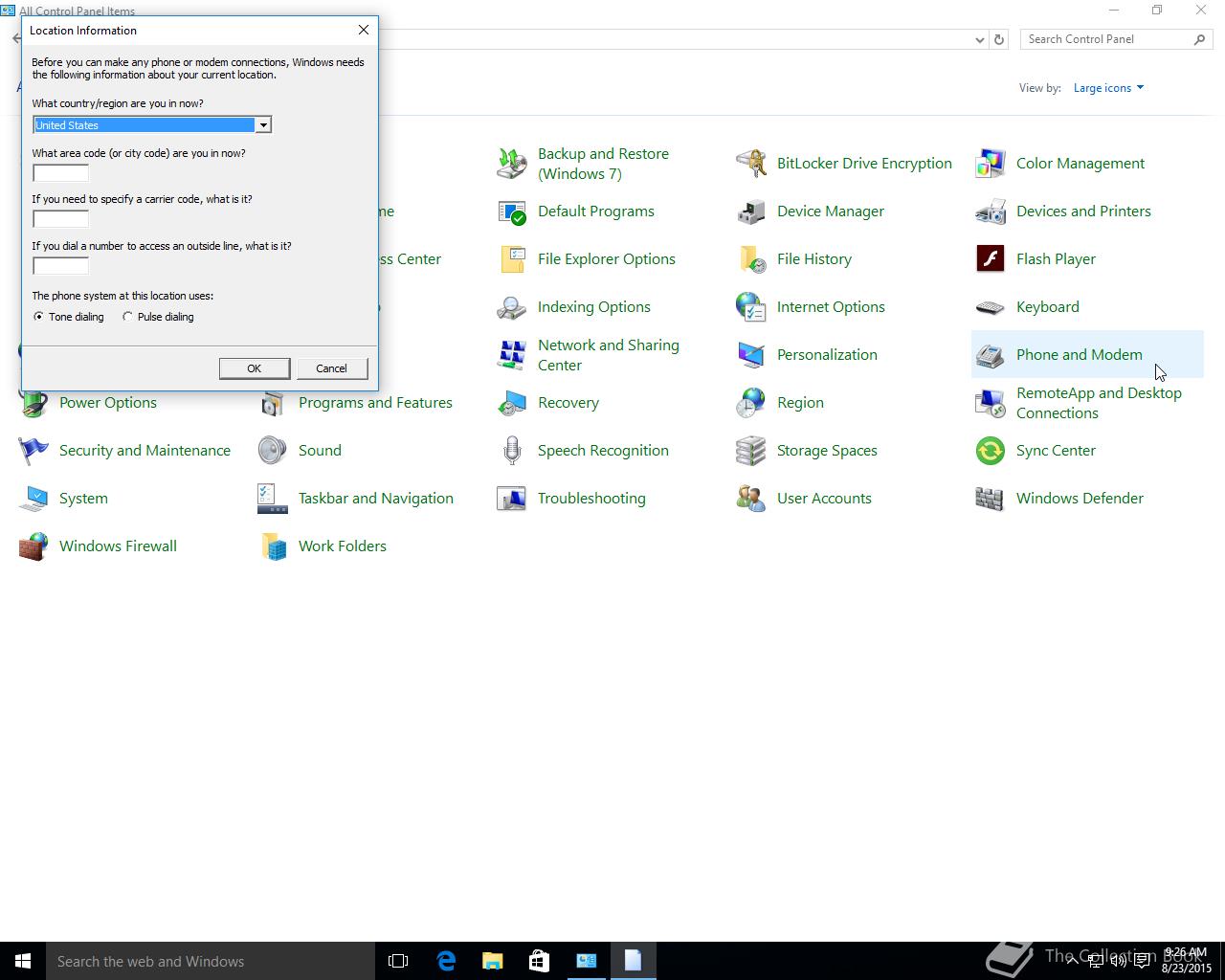Expand the View by Large icons dropdown
This screenshot has height=980, width=1225.
tap(1108, 88)
